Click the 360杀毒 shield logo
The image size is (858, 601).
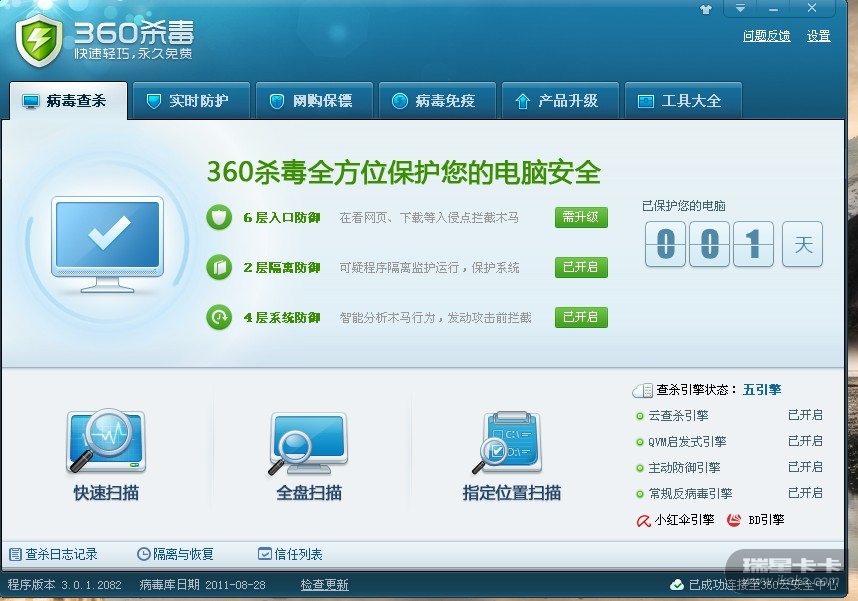pos(39,40)
